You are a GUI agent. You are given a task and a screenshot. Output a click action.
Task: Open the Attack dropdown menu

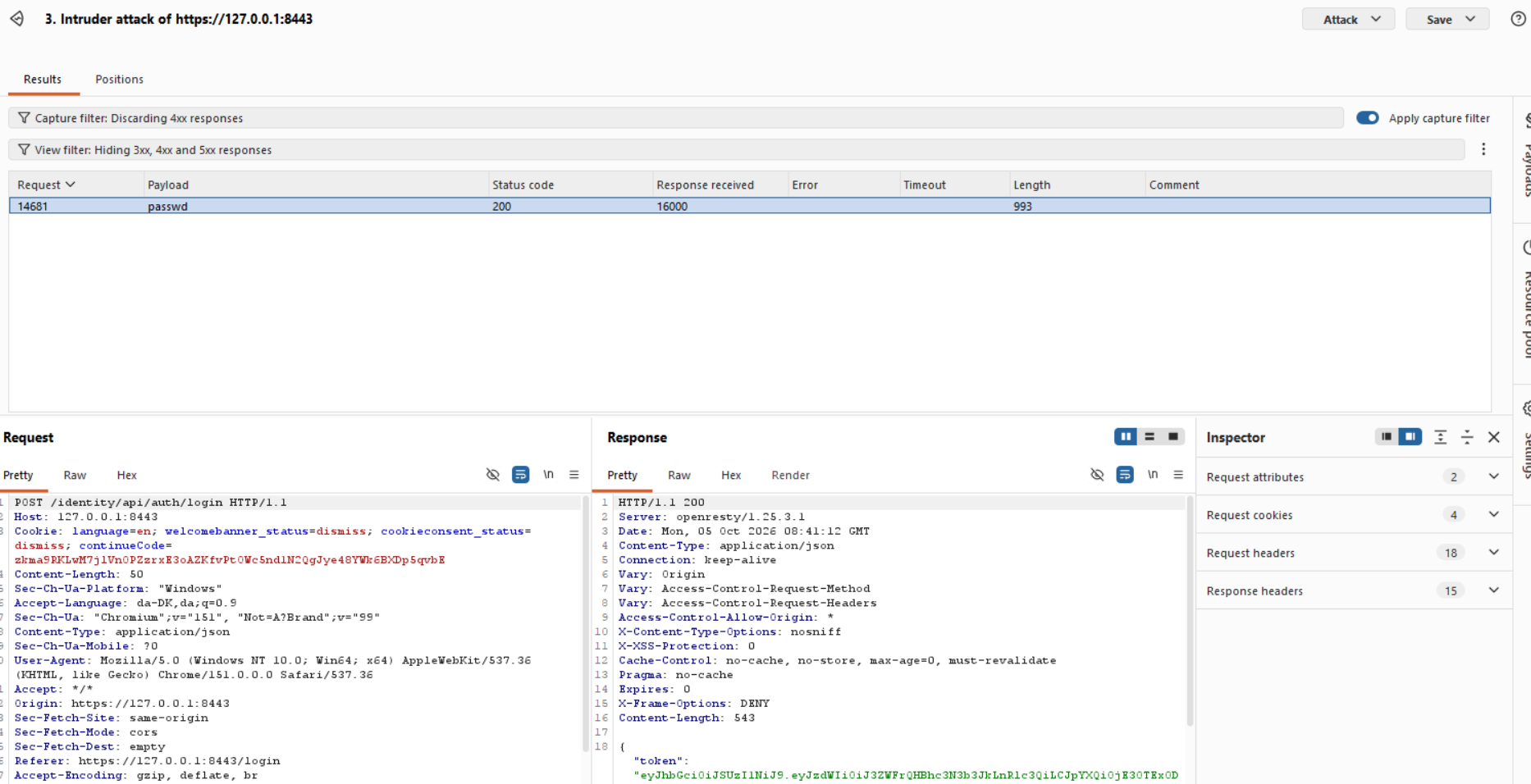click(x=1348, y=19)
